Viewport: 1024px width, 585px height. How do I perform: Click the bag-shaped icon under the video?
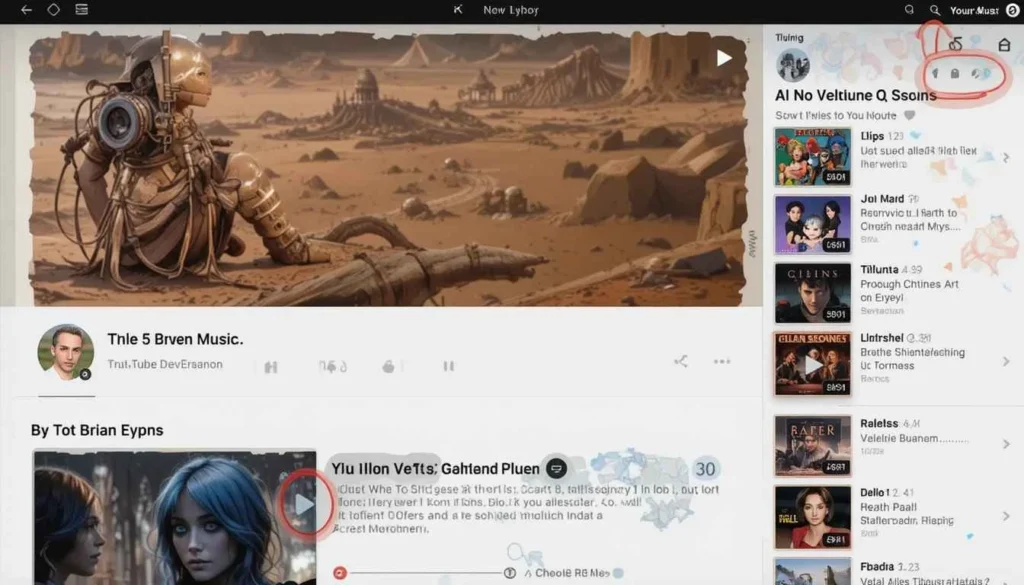pyautogui.click(x=389, y=366)
